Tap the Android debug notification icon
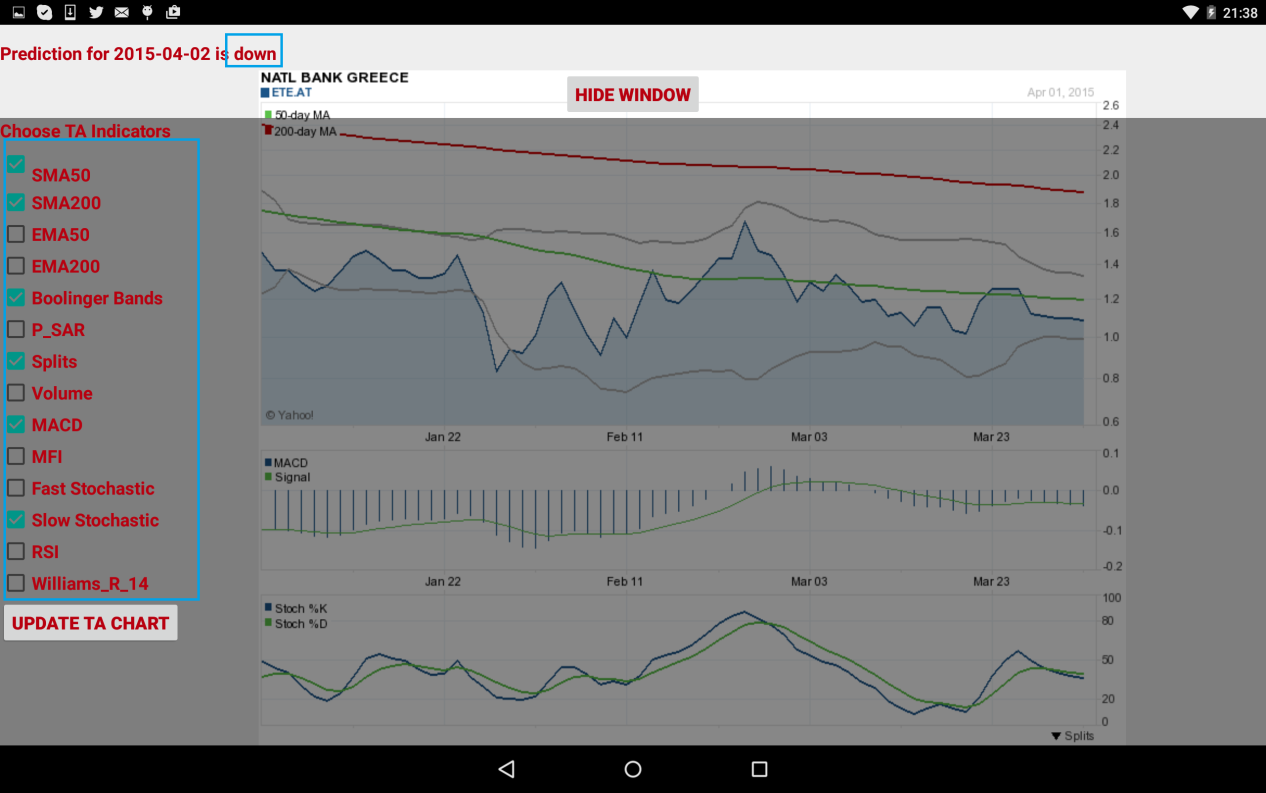This screenshot has width=1266, height=793. coord(148,12)
